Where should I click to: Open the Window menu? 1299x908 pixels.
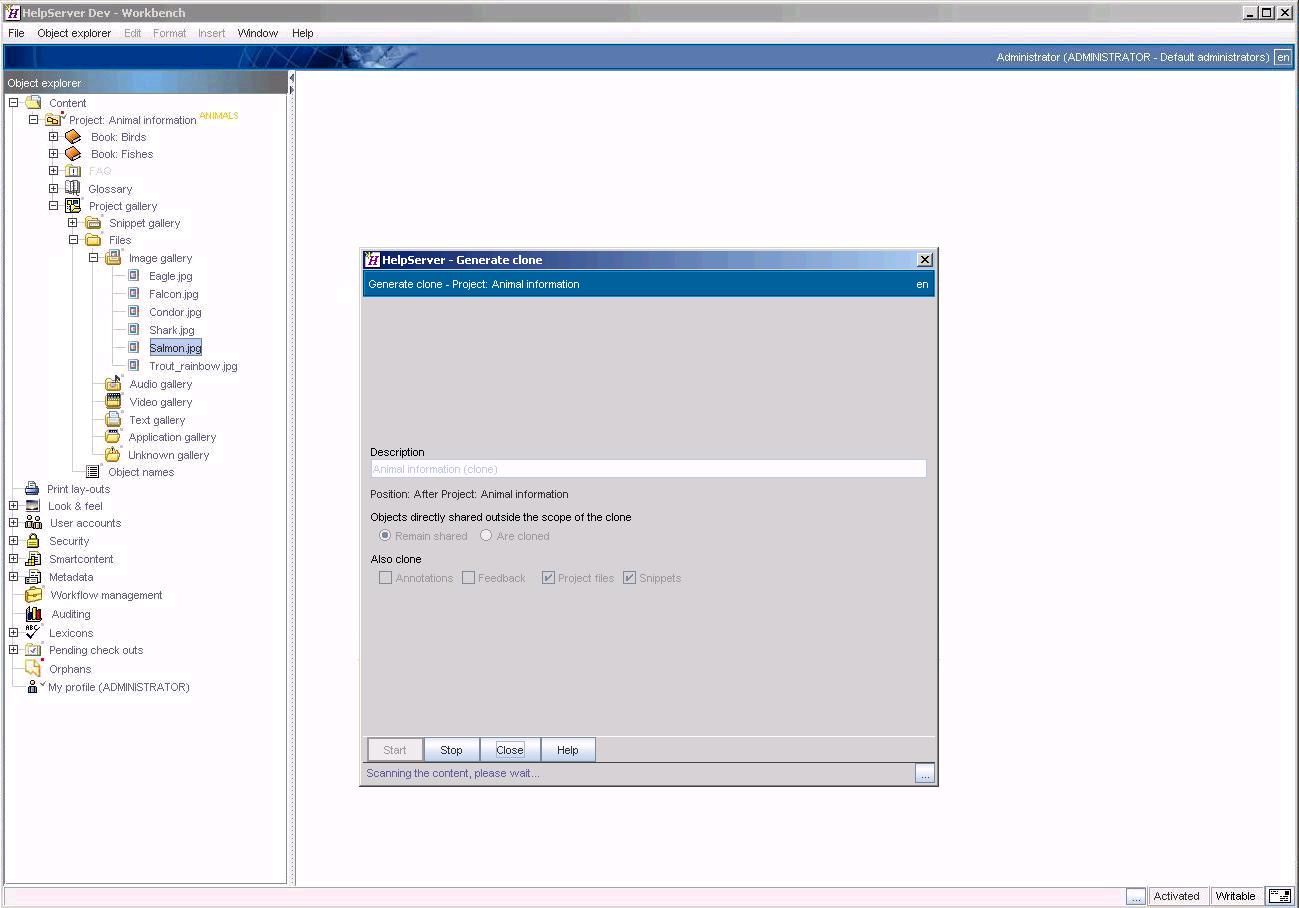click(257, 33)
